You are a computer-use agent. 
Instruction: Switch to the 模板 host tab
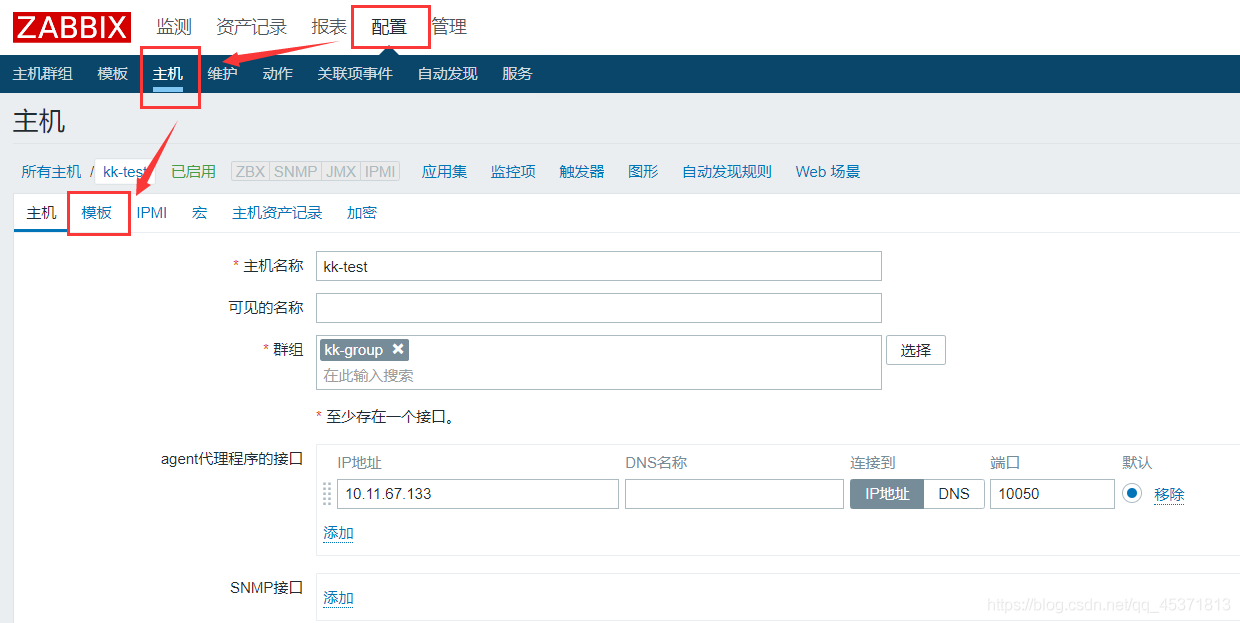(97, 213)
